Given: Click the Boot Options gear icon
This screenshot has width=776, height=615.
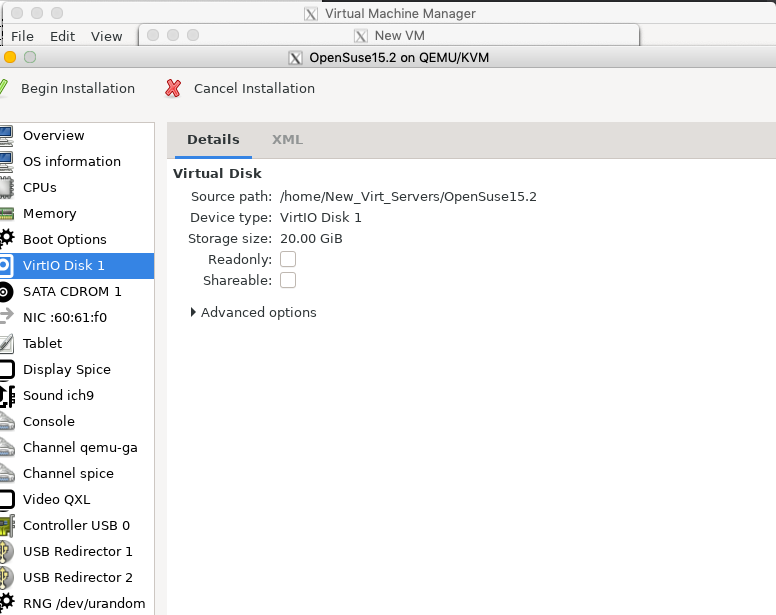Looking at the screenshot, I should 7,239.
